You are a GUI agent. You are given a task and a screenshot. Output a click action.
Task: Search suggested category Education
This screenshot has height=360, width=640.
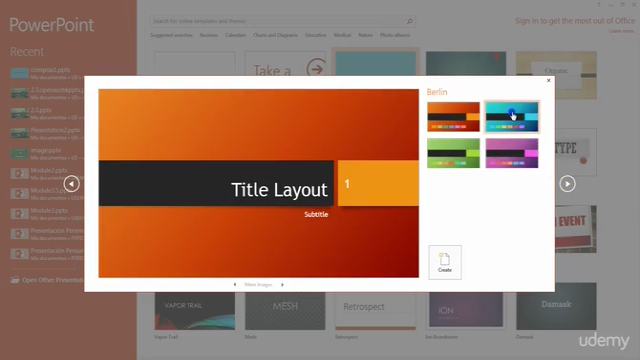(x=316, y=35)
